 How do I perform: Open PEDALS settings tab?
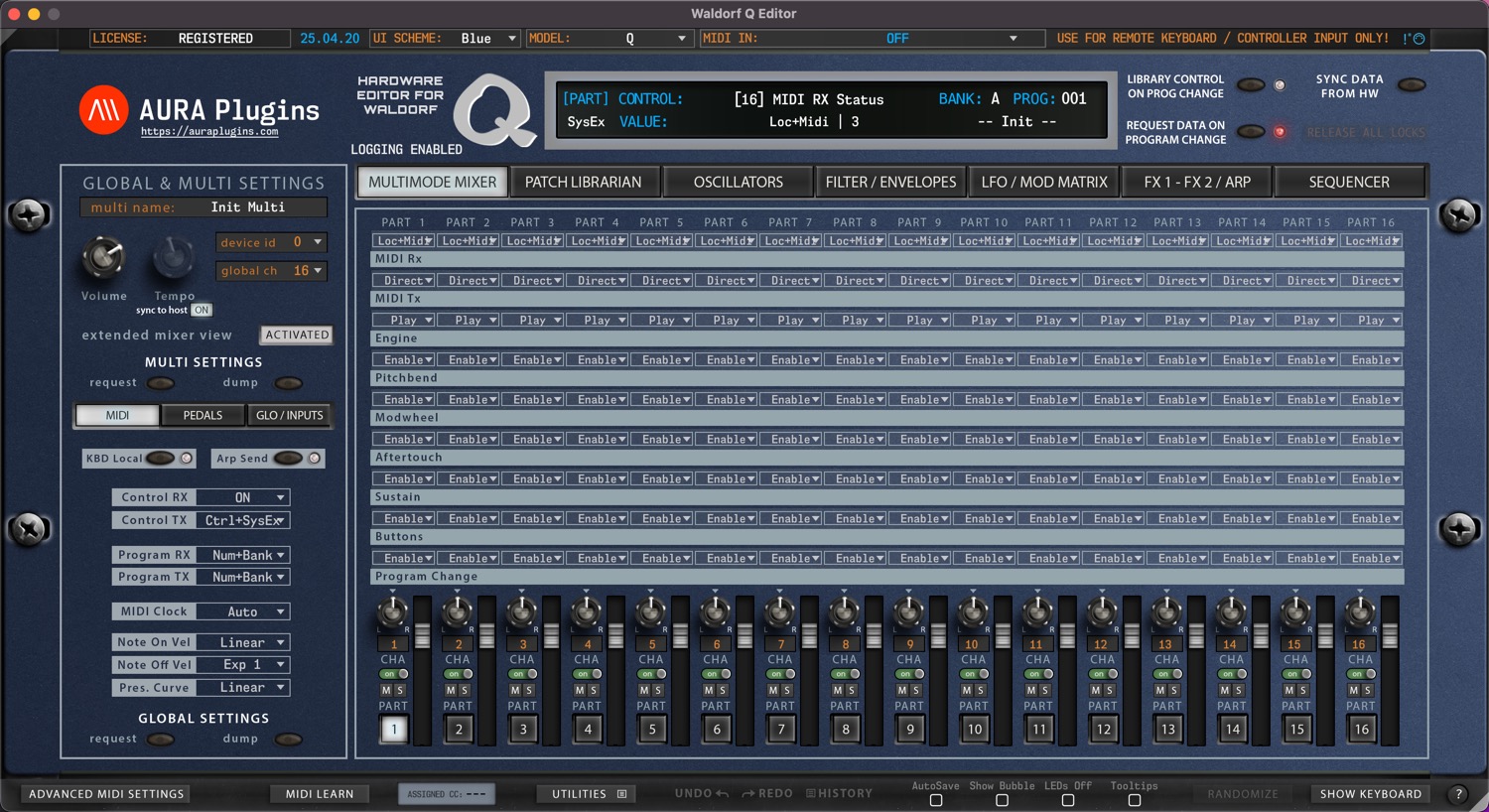(203, 416)
